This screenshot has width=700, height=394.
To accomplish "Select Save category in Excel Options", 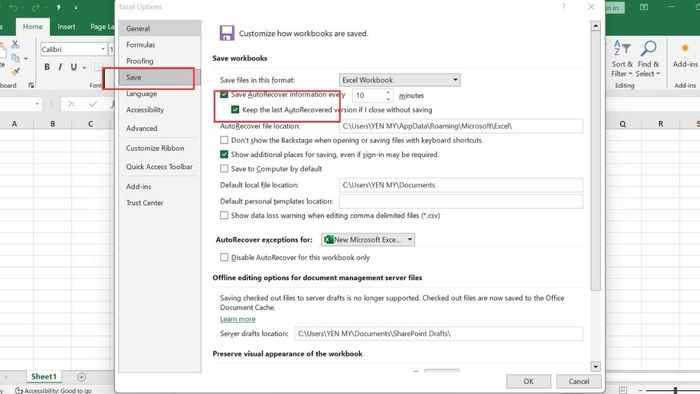I will point(159,77).
